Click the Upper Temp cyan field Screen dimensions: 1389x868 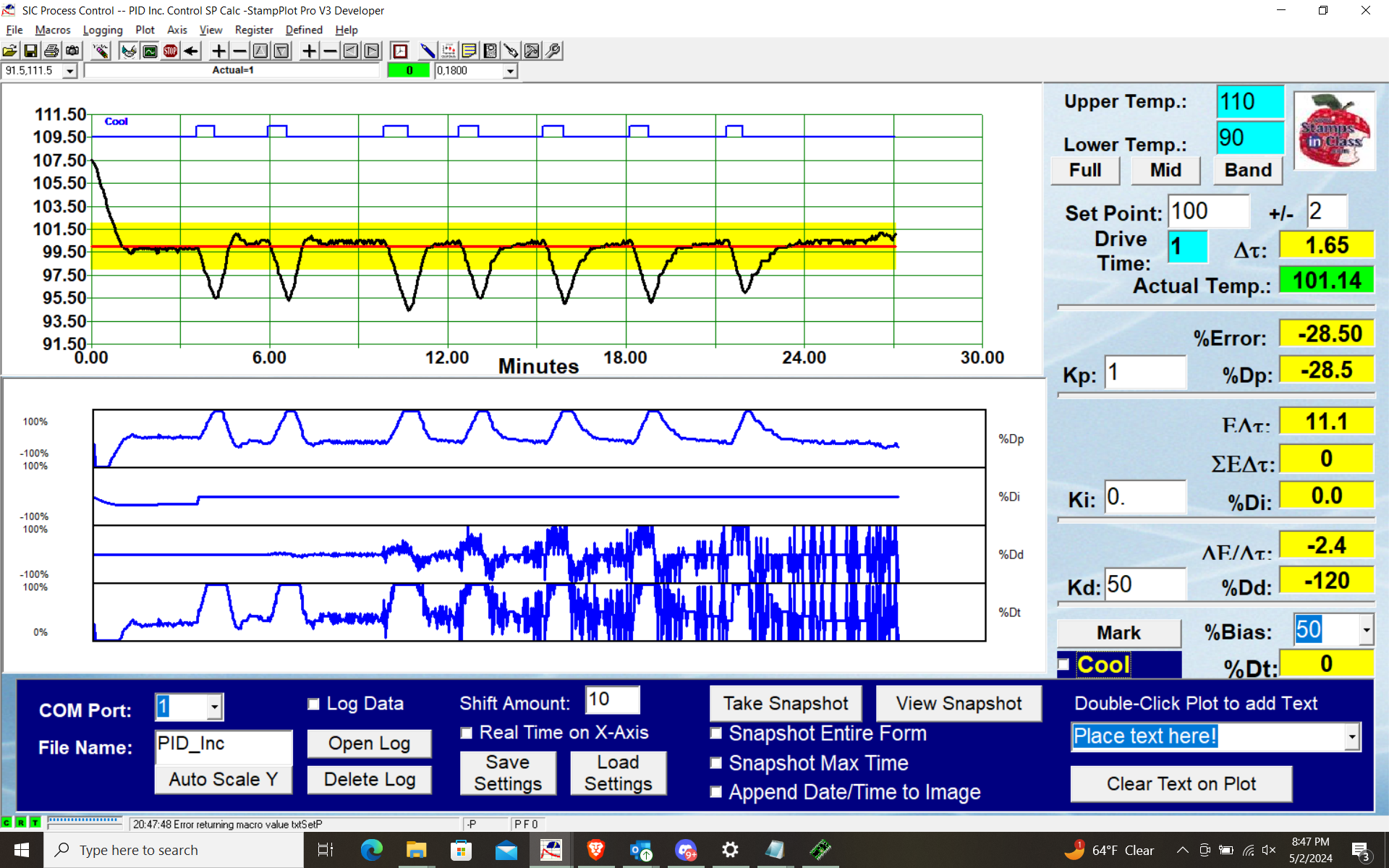point(1250,102)
